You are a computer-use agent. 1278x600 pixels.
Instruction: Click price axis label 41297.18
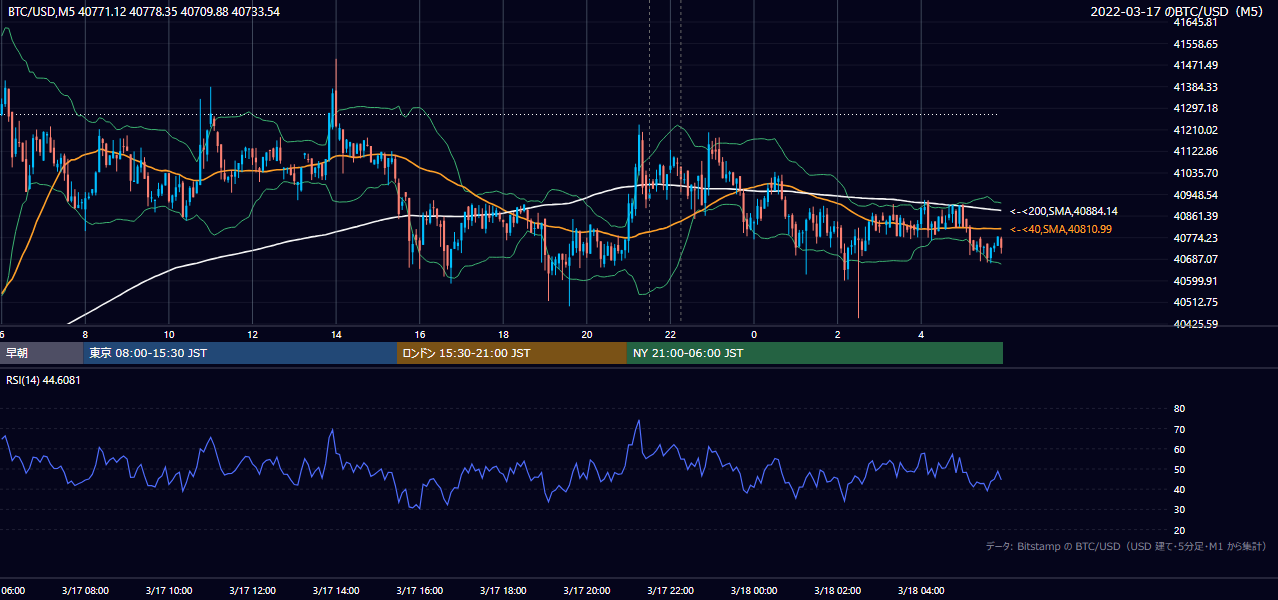[1195, 108]
